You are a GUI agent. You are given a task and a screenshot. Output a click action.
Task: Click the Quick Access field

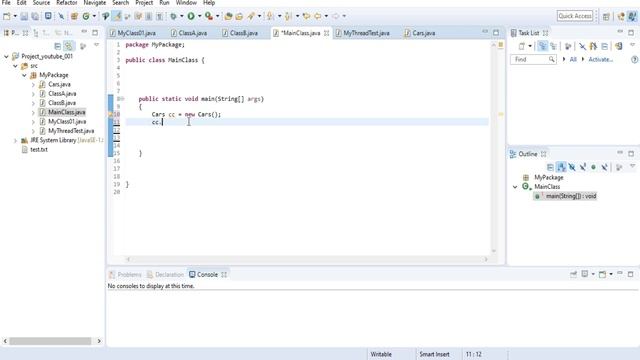(x=575, y=16)
